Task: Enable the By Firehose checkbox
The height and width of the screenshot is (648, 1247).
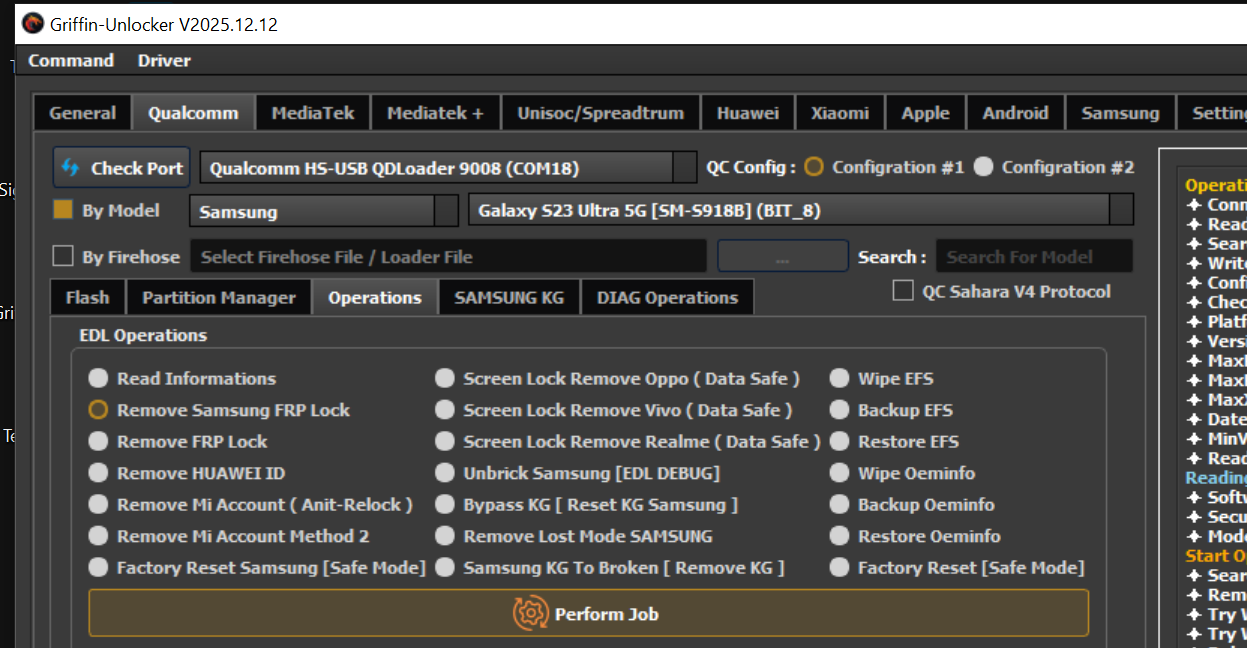Action: [x=63, y=256]
